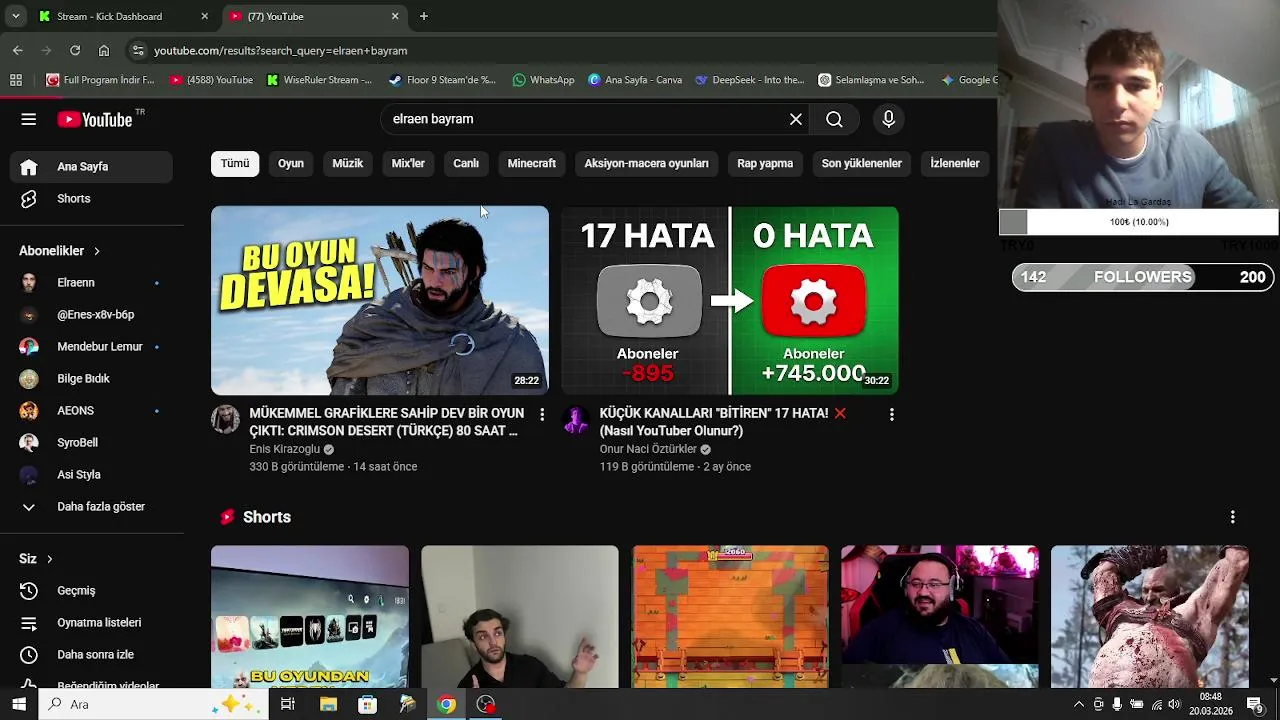This screenshot has width=1280, height=720.
Task: Show hidden system tray icons
Action: 1078,705
